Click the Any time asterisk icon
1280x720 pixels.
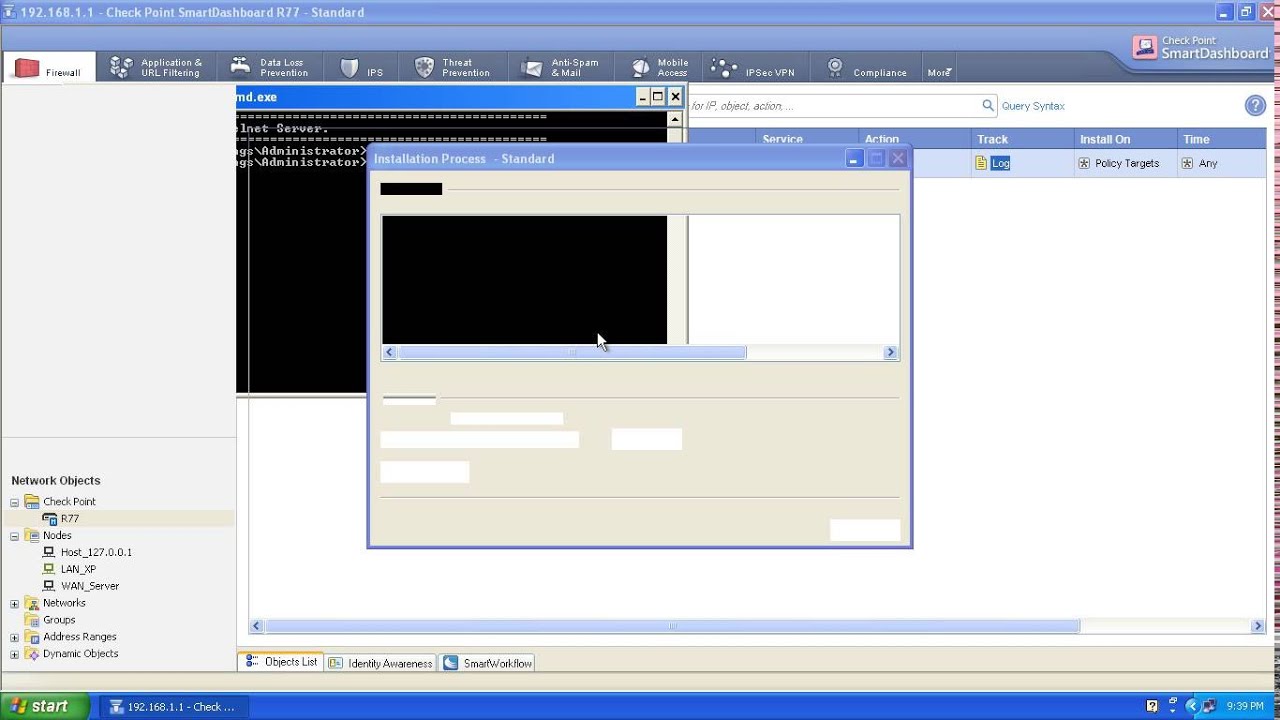pyautogui.click(x=1187, y=163)
